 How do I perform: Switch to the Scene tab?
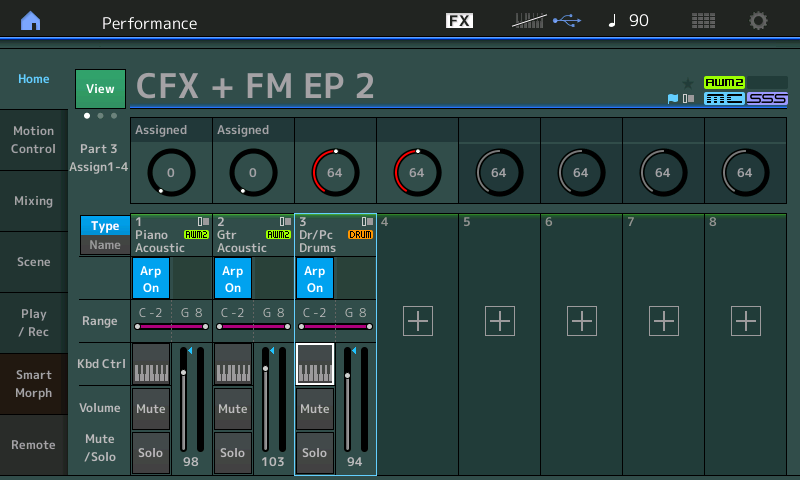coord(34,262)
